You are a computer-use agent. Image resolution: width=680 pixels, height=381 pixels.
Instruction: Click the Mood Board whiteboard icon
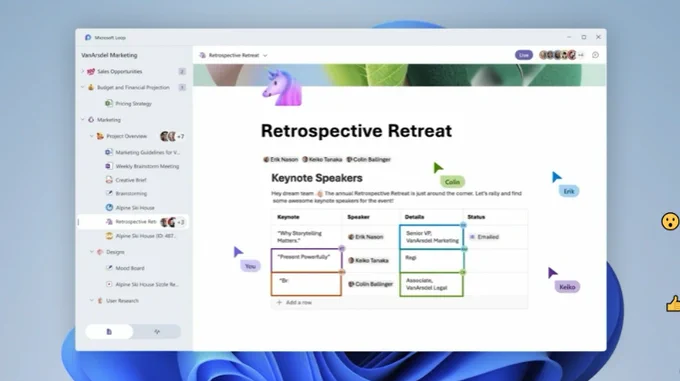click(x=109, y=268)
